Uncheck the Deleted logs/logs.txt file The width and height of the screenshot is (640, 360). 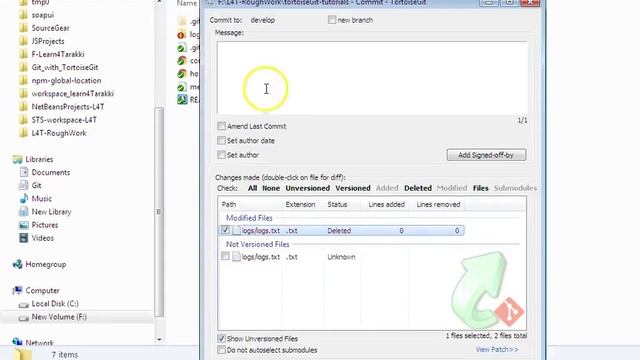(x=225, y=230)
